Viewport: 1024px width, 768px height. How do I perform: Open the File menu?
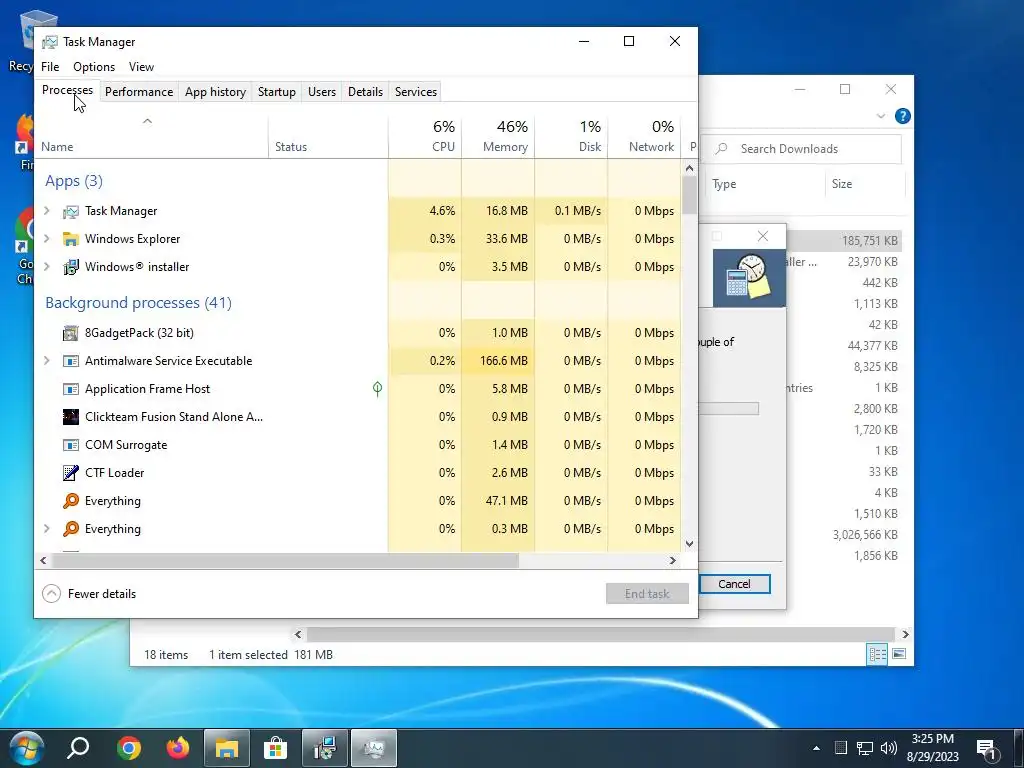[50, 67]
